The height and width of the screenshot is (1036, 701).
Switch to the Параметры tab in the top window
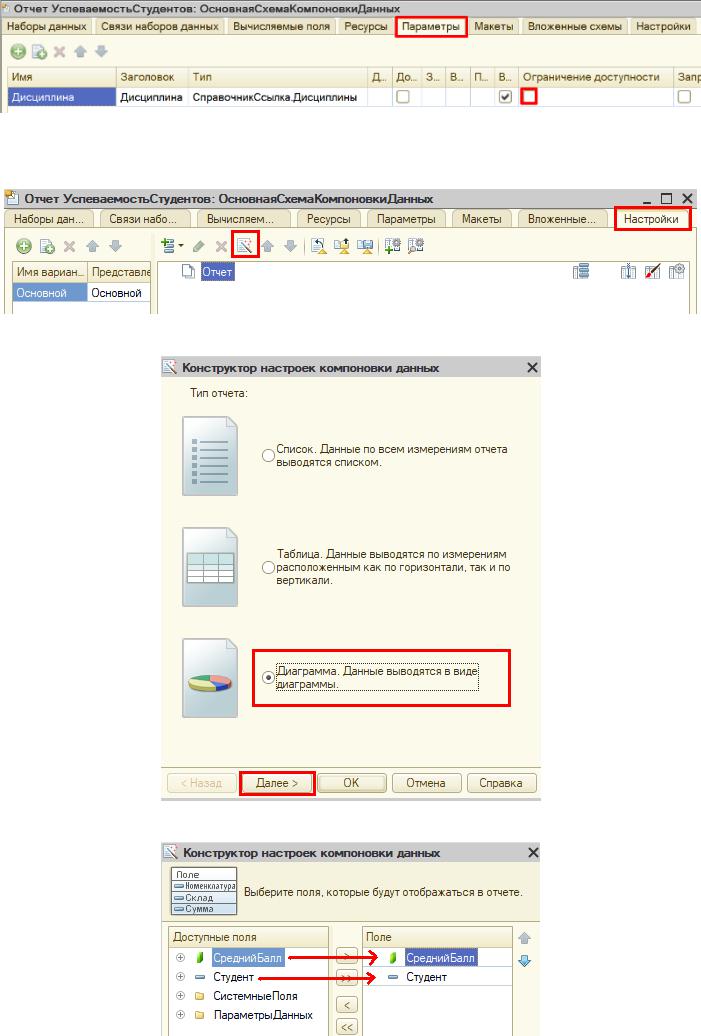431,27
